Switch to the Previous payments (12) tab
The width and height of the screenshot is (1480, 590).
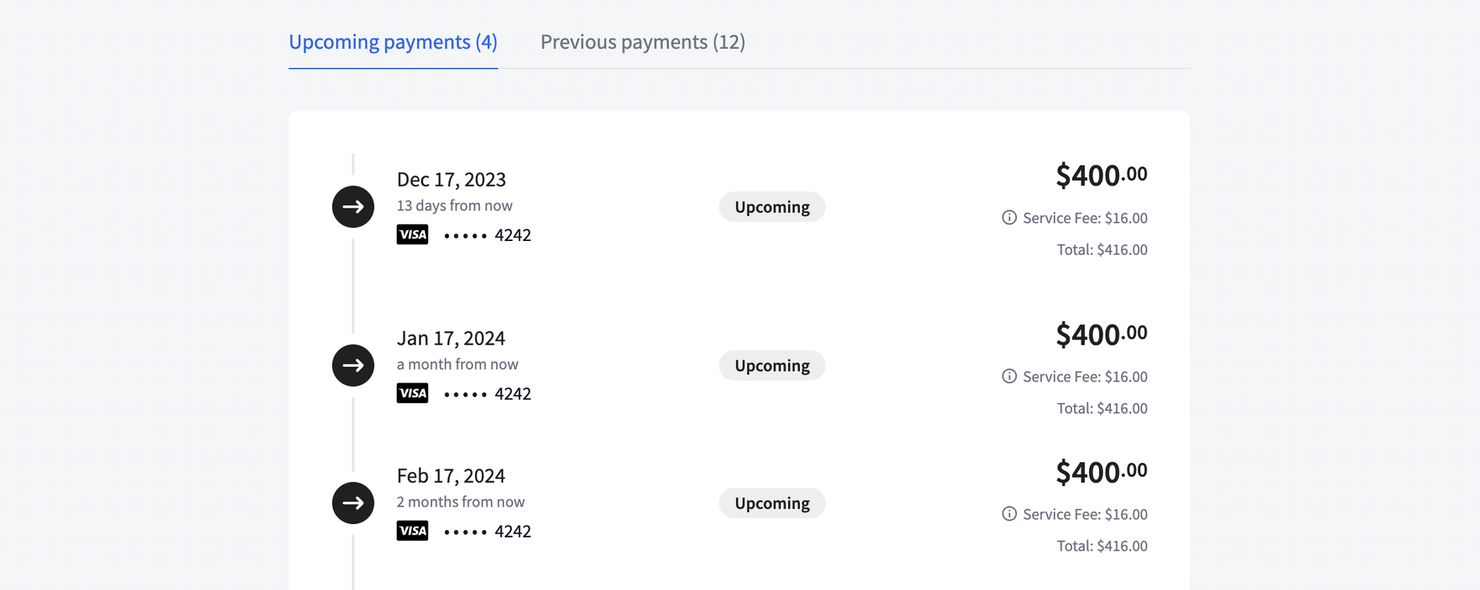[643, 42]
